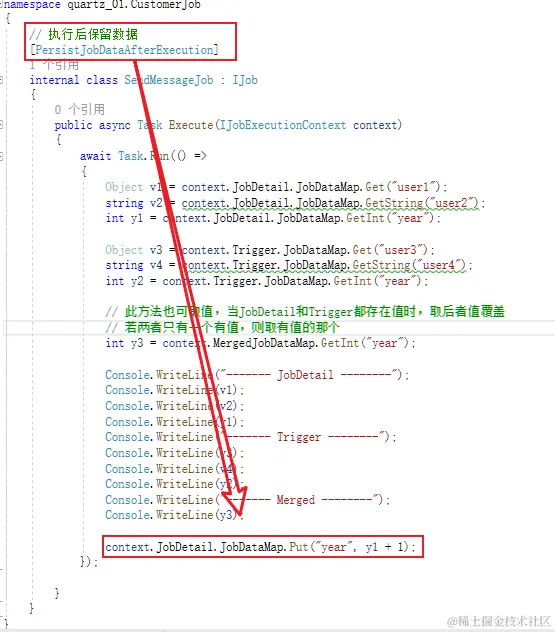Click the IJob interface name

[245, 80]
